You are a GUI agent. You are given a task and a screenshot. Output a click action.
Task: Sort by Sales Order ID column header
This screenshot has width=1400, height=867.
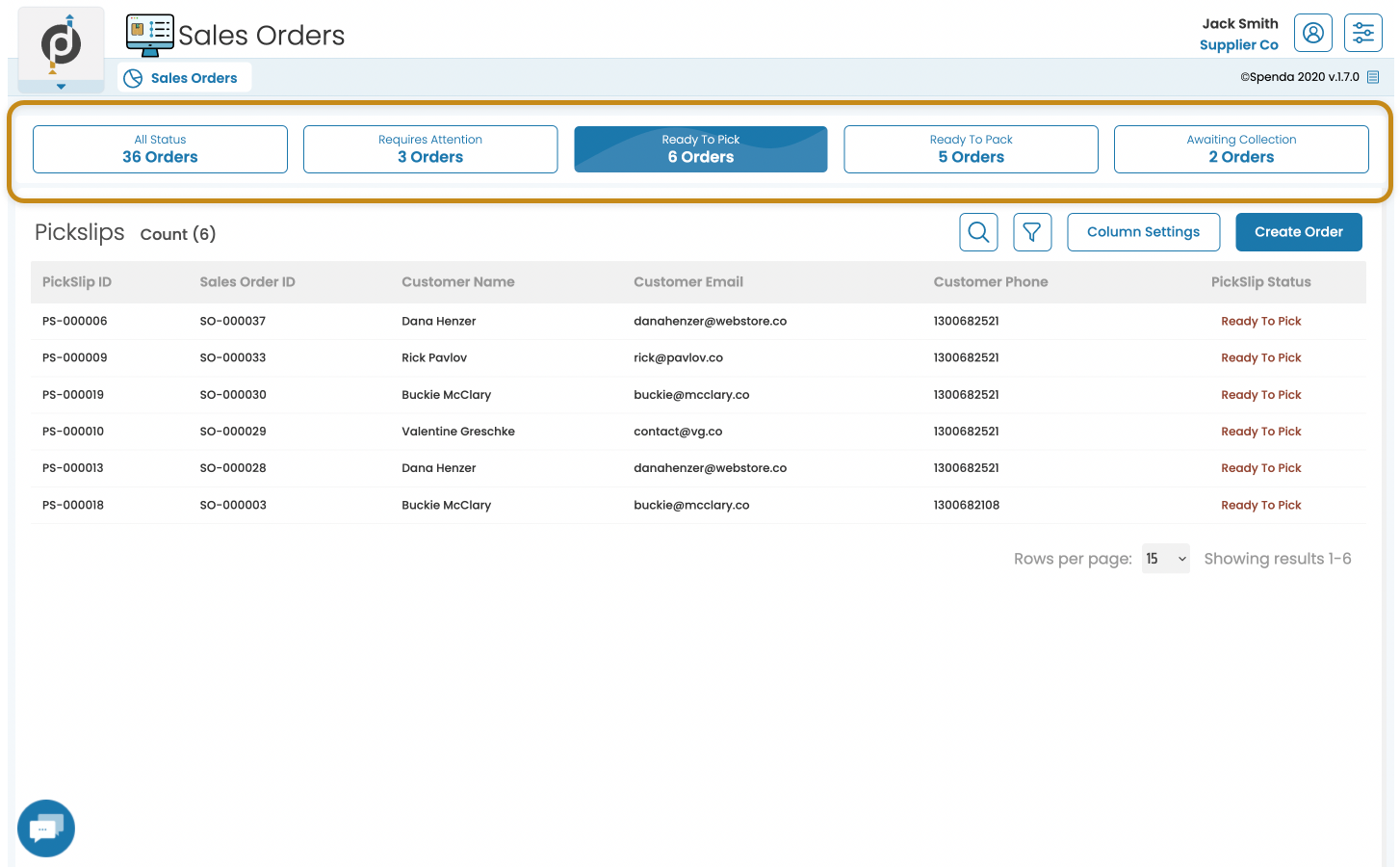tap(247, 282)
